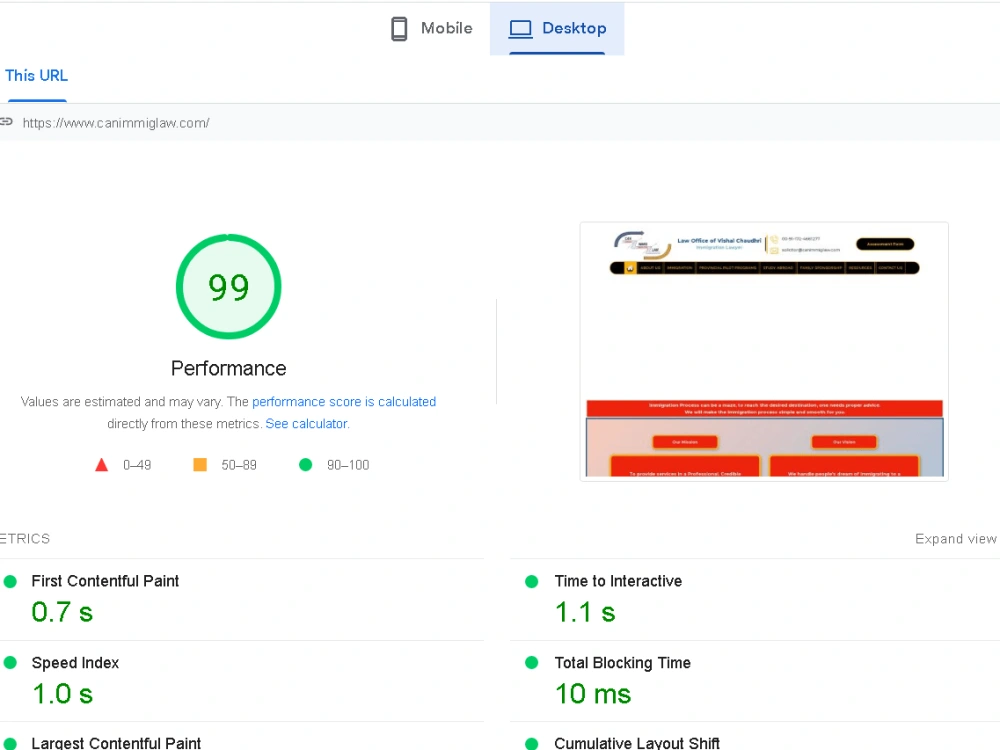Open the This URL tab
The image size is (1000, 750).
36,76
